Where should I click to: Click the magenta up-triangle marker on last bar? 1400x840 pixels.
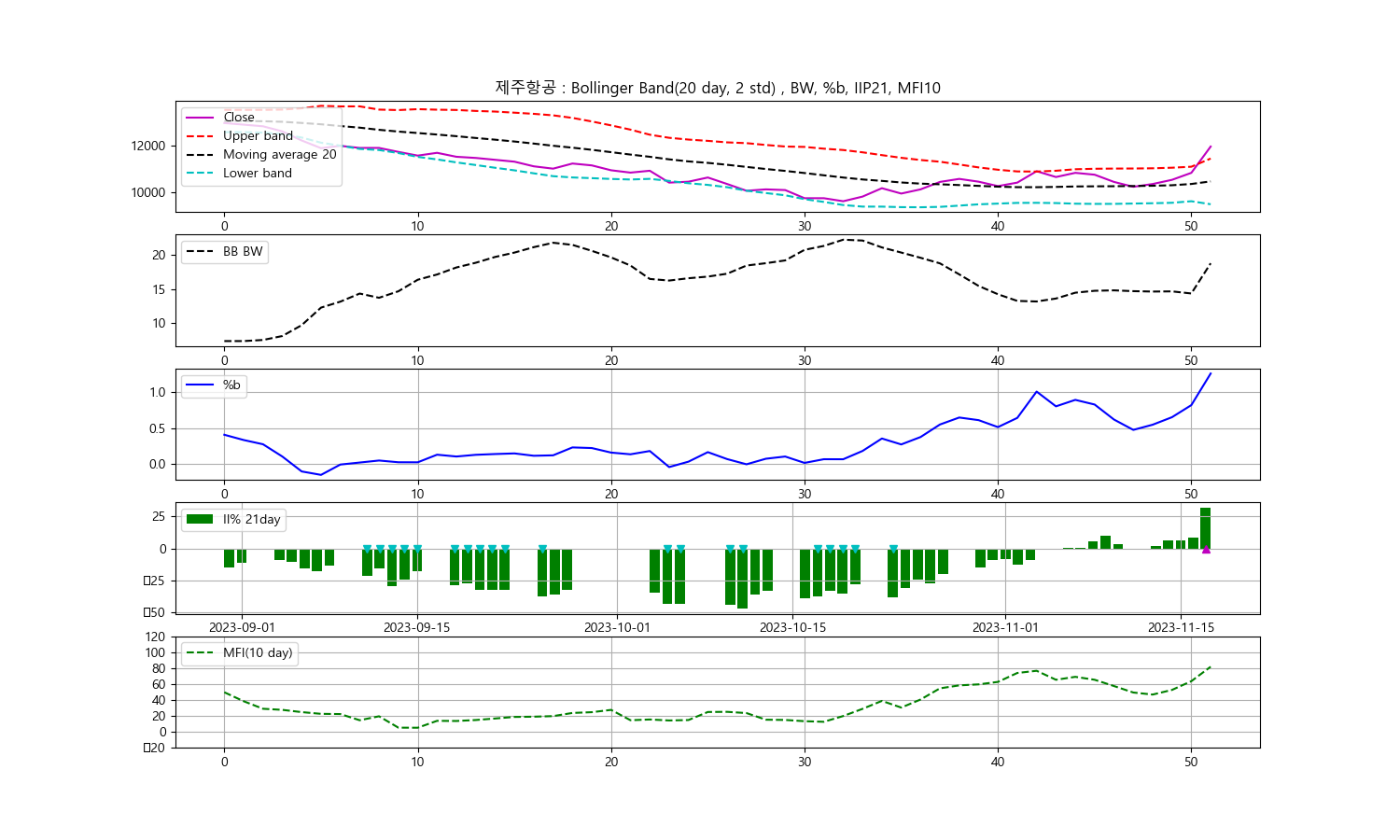[1206, 550]
